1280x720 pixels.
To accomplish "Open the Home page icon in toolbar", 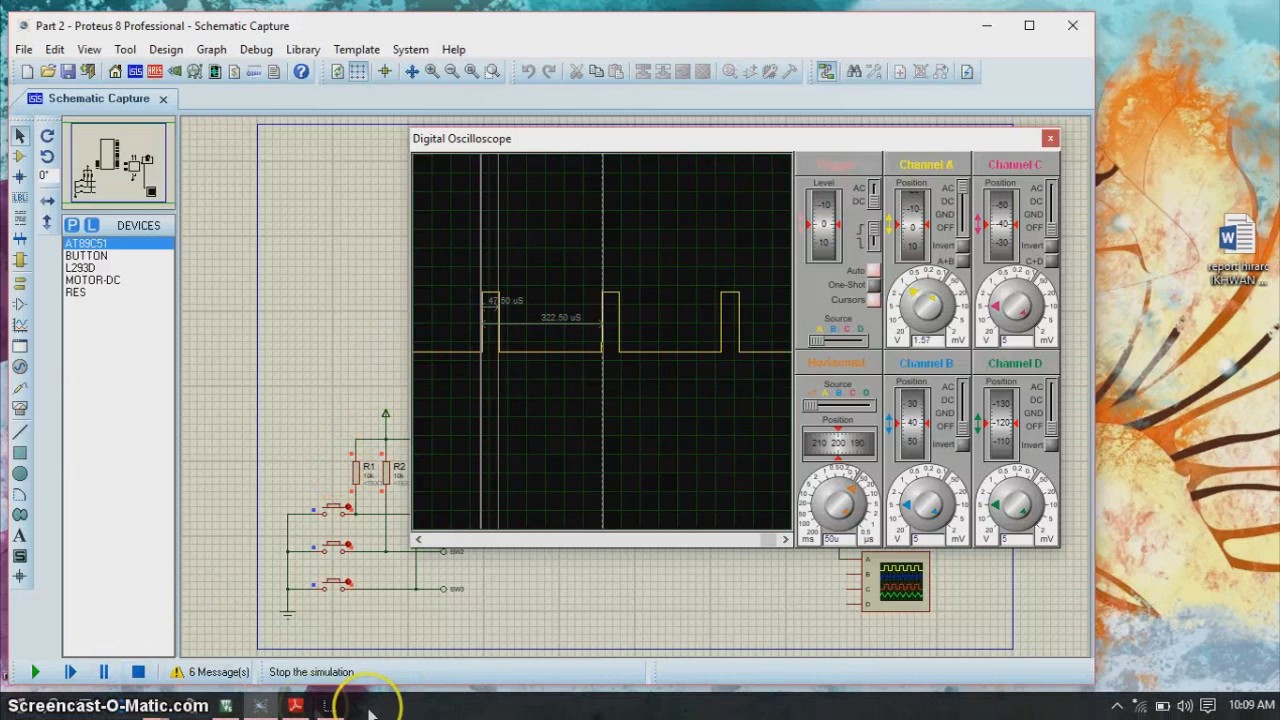I will point(115,72).
